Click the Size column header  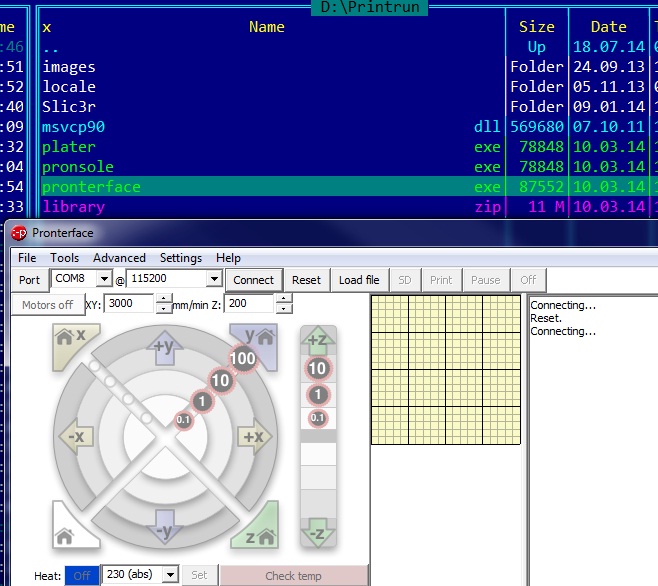[537, 27]
